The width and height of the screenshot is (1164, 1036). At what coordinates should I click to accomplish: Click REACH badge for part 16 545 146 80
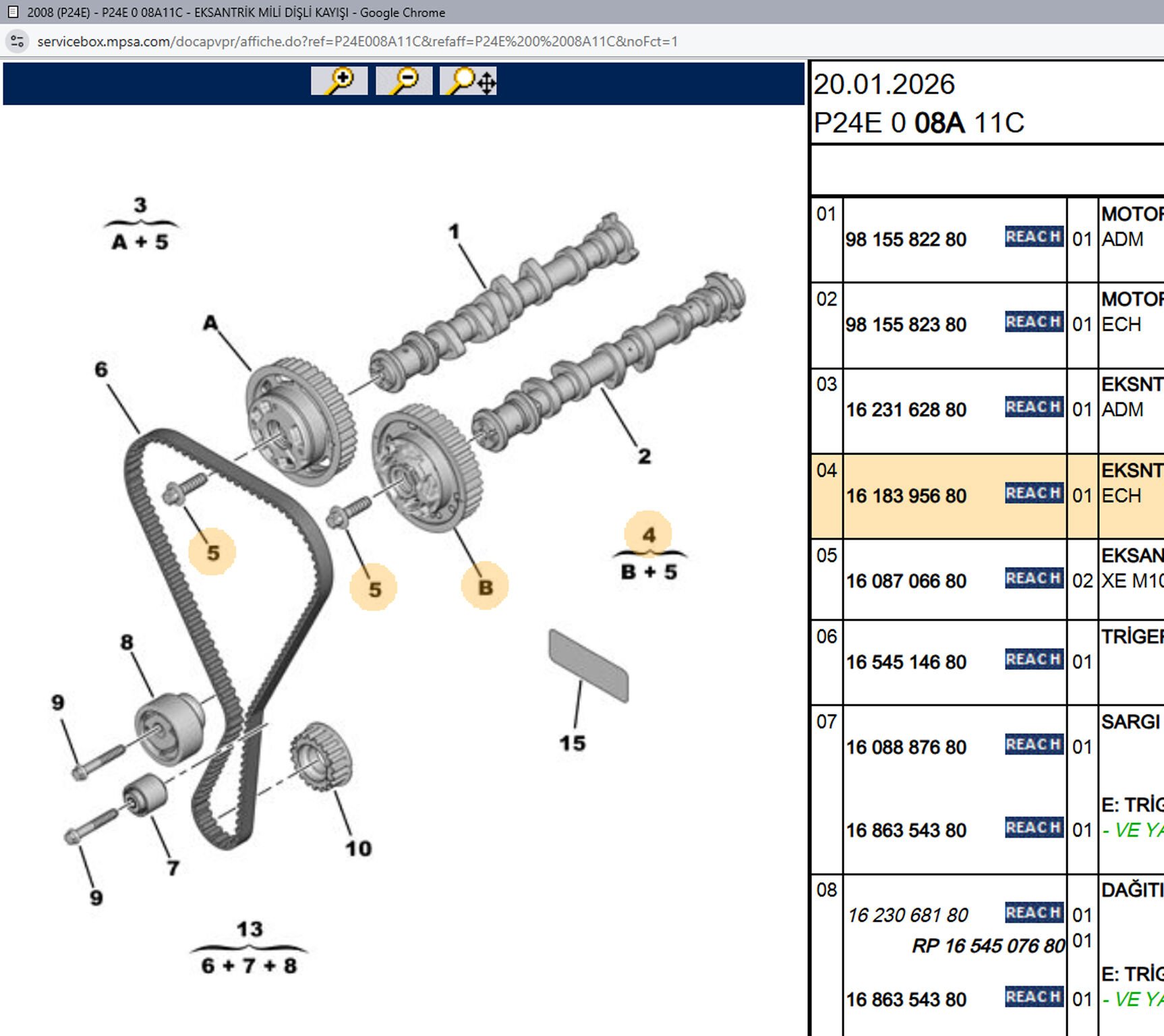(1033, 659)
